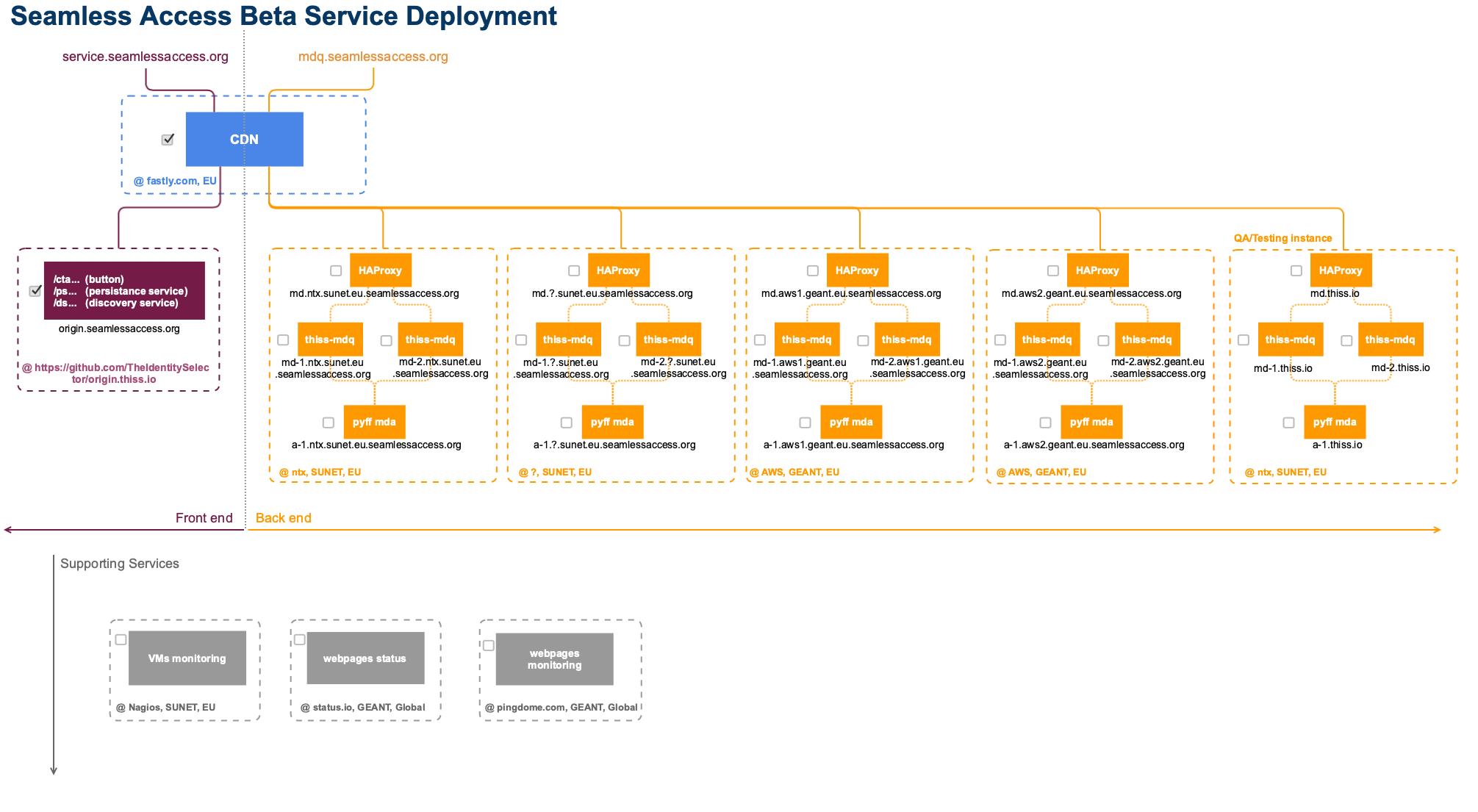Image resolution: width=1478 pixels, height=812 pixels.
Task: Tick checkbox next to HAProxy md.aws1.geant.eu
Action: (x=813, y=270)
